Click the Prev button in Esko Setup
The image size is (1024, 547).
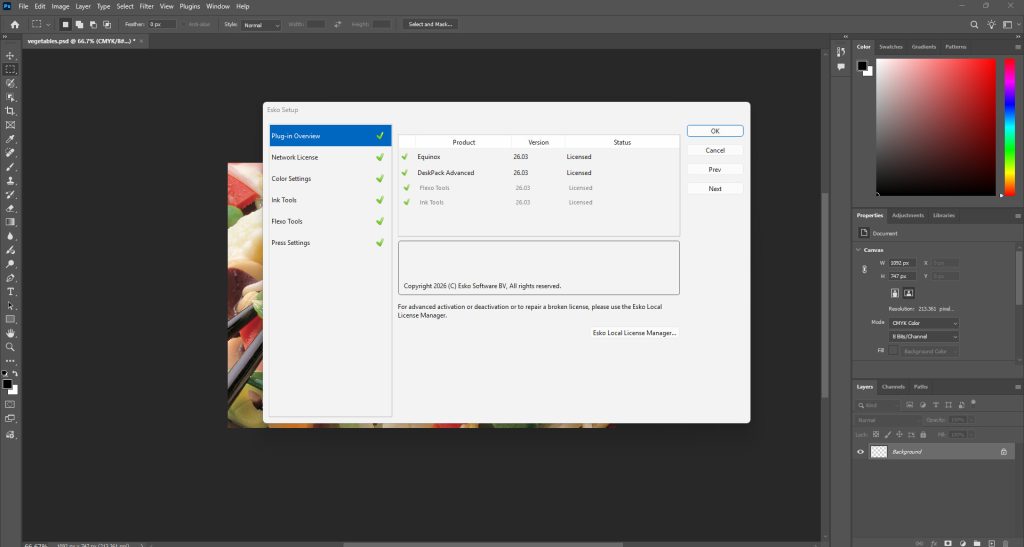(715, 169)
